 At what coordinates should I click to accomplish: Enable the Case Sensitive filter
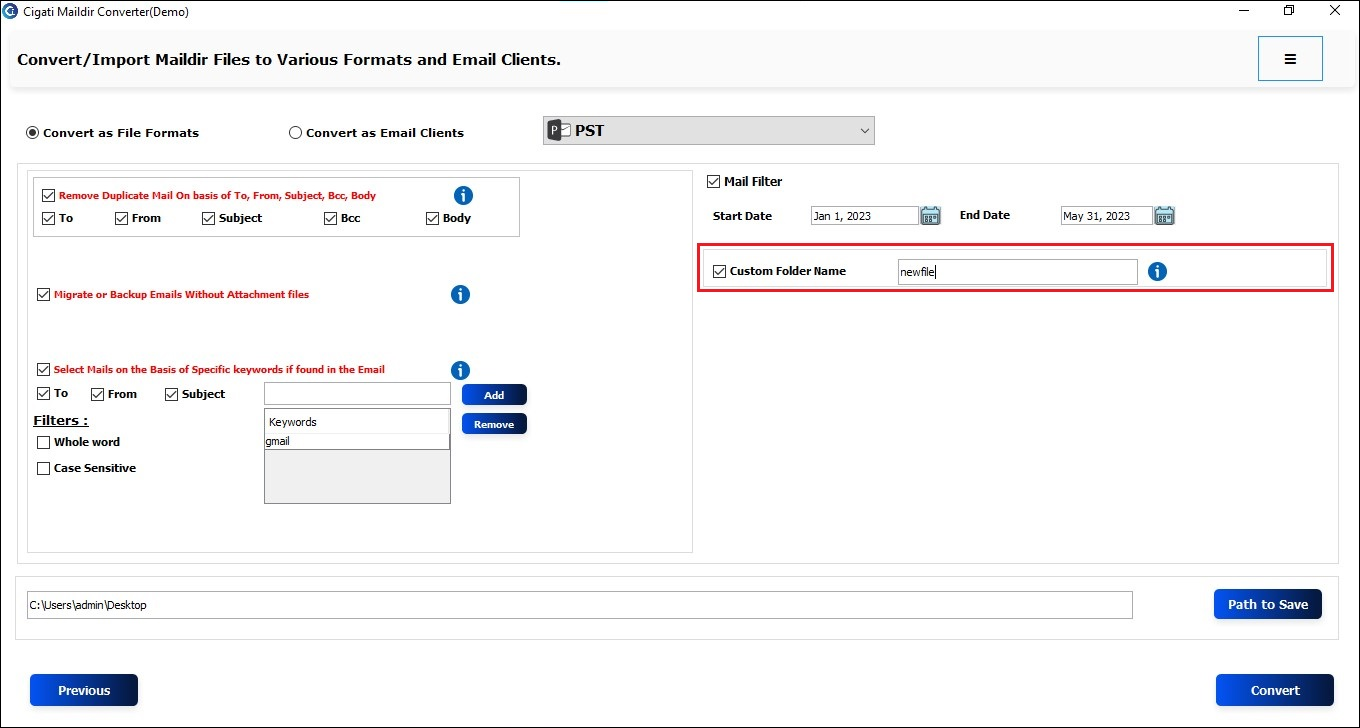[43, 468]
